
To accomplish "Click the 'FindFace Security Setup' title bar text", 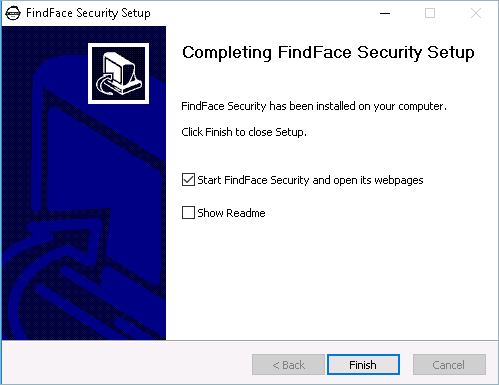I will 88,13.
